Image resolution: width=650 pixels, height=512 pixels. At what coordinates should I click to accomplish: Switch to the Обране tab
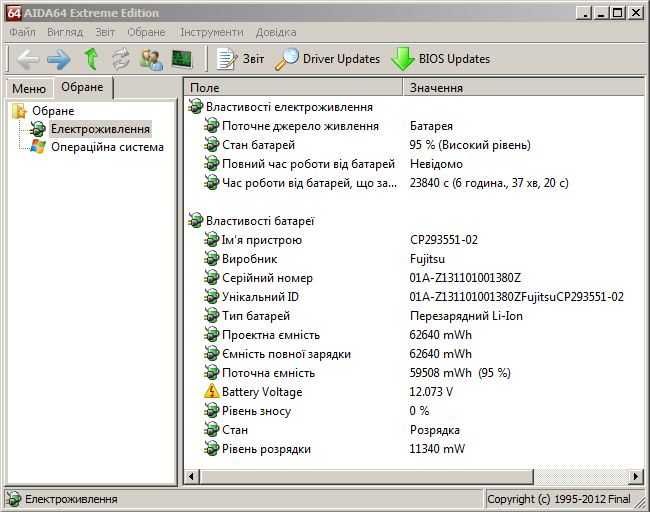click(x=82, y=87)
